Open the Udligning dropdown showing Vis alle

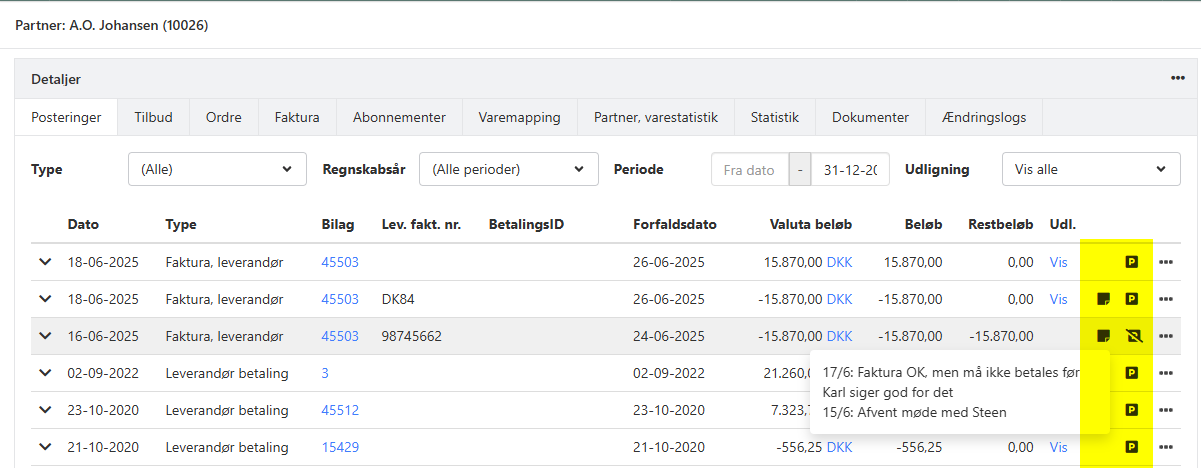pos(1090,169)
